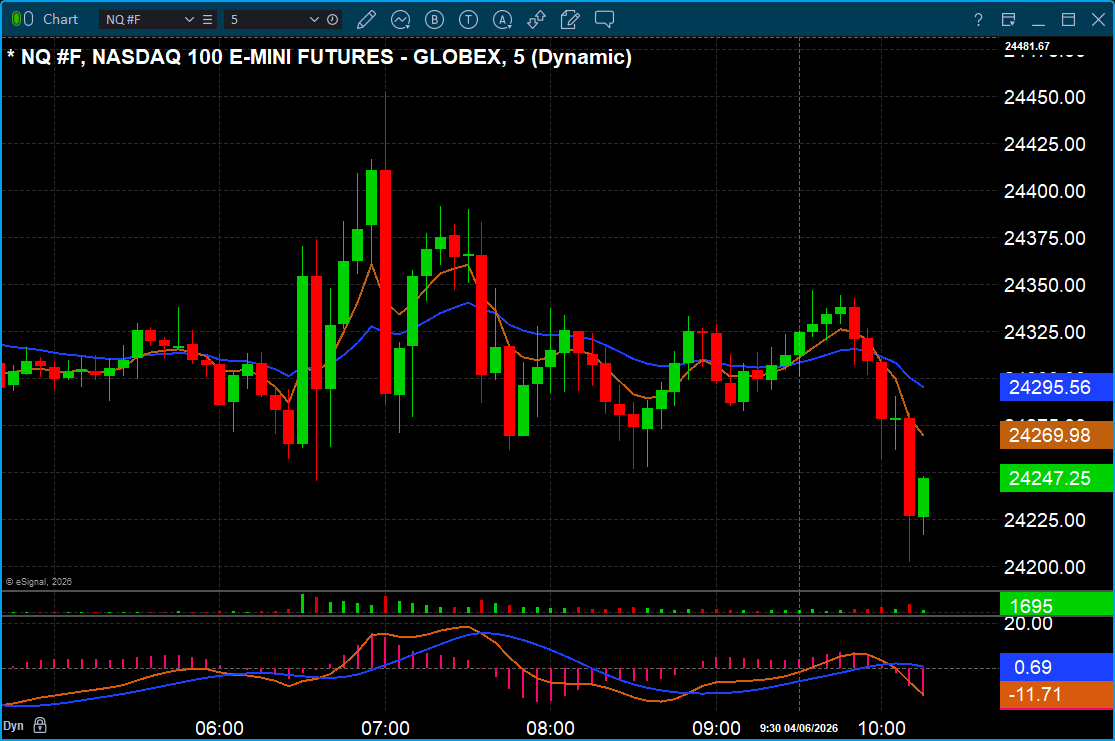This screenshot has height=741, width=1115.
Task: Click the Dyn label at bottom left
Action: [14, 726]
